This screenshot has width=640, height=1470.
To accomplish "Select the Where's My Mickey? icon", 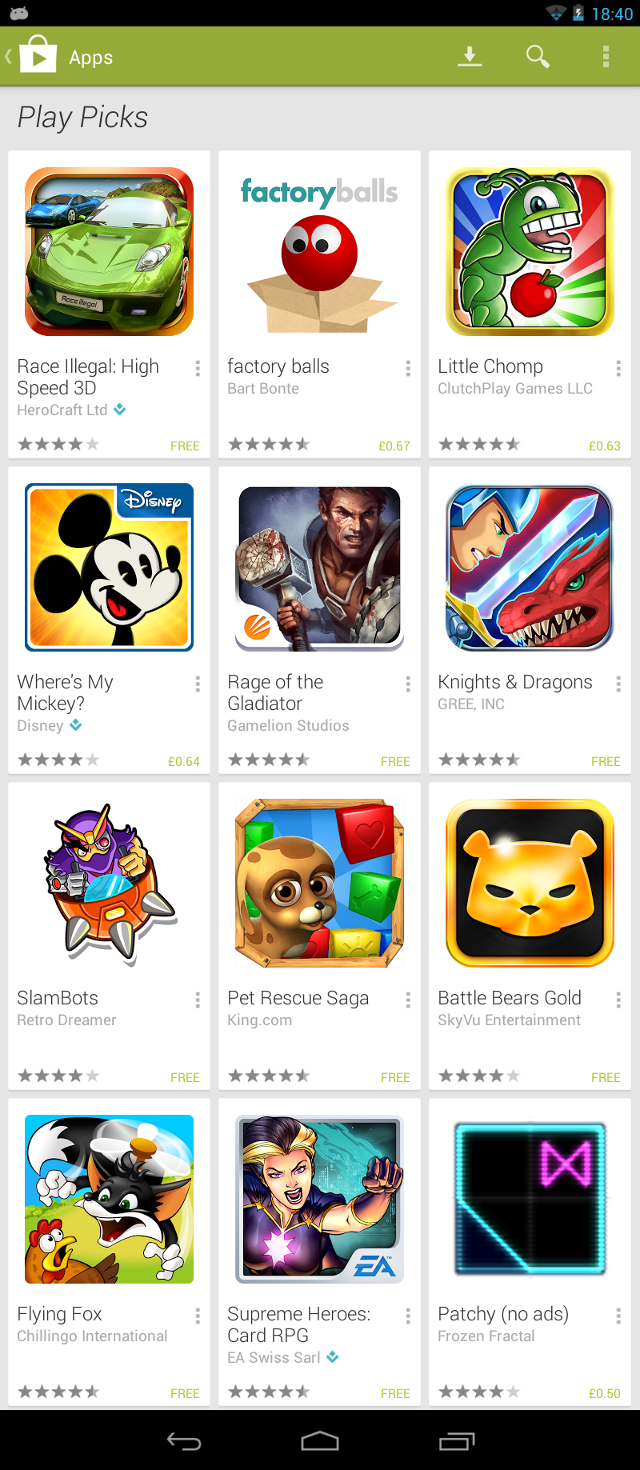I will point(109,567).
